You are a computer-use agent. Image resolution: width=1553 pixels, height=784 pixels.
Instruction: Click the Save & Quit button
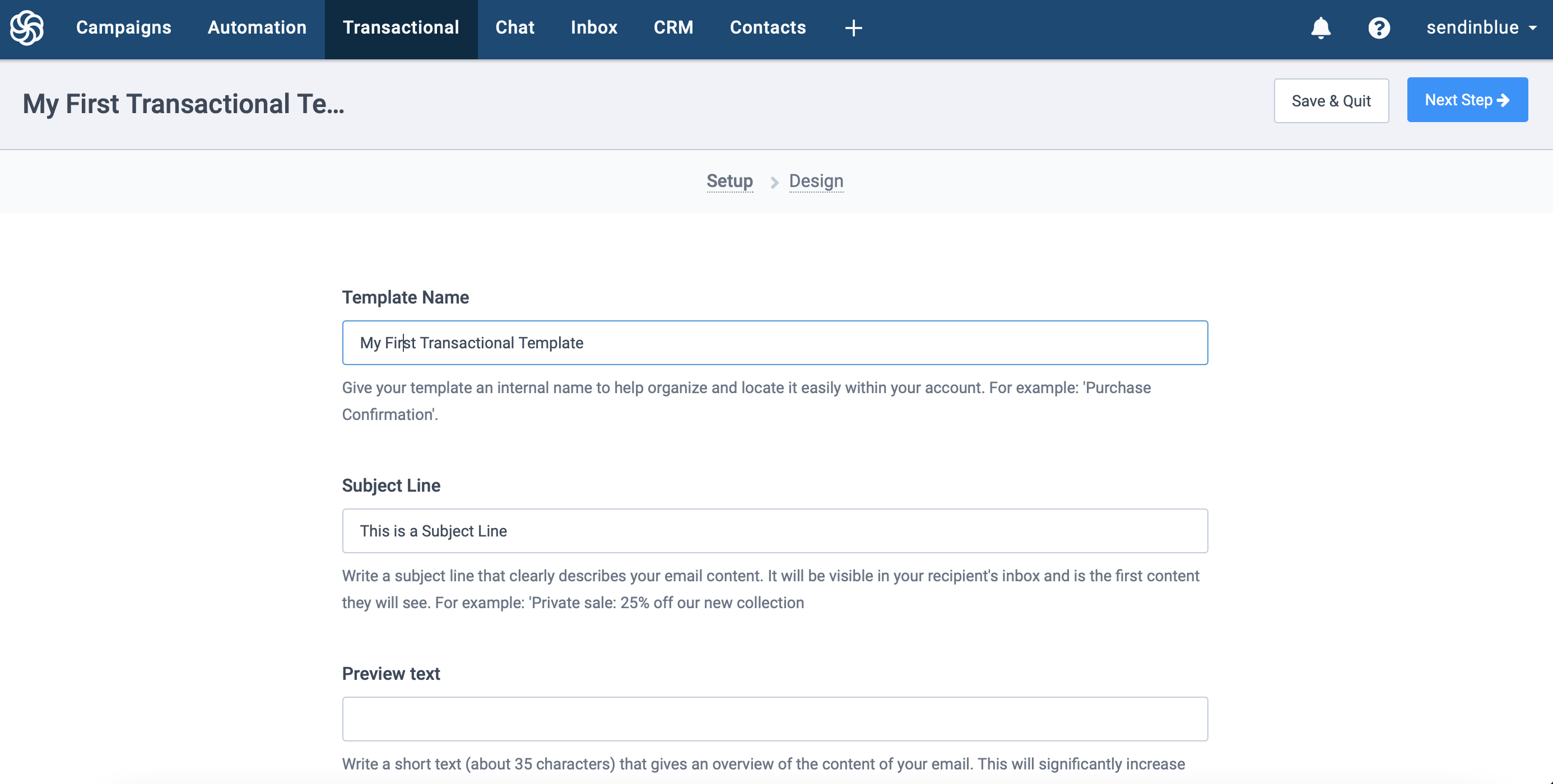[x=1331, y=101]
